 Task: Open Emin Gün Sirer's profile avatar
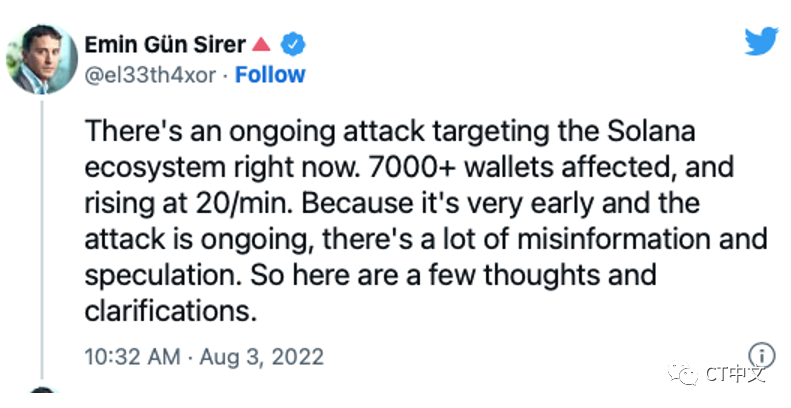42,60
